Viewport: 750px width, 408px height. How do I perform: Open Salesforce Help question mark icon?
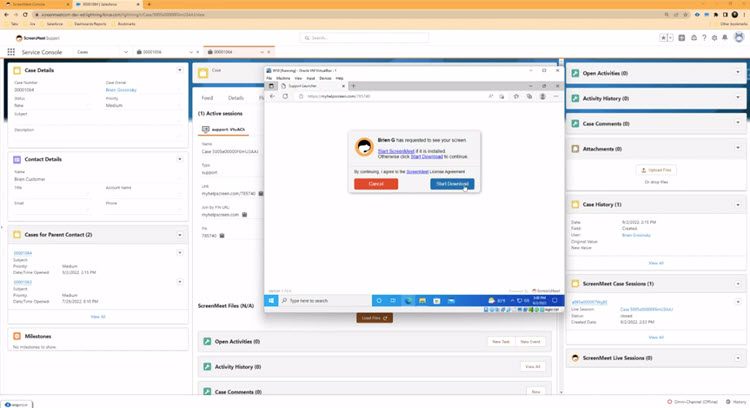click(x=704, y=38)
